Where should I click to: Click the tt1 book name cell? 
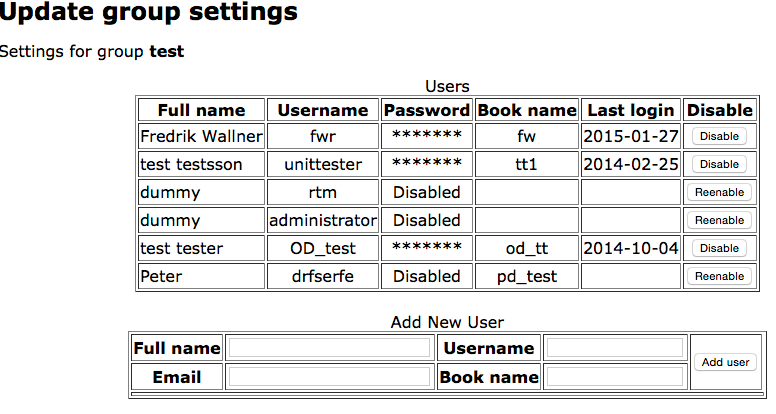click(527, 164)
